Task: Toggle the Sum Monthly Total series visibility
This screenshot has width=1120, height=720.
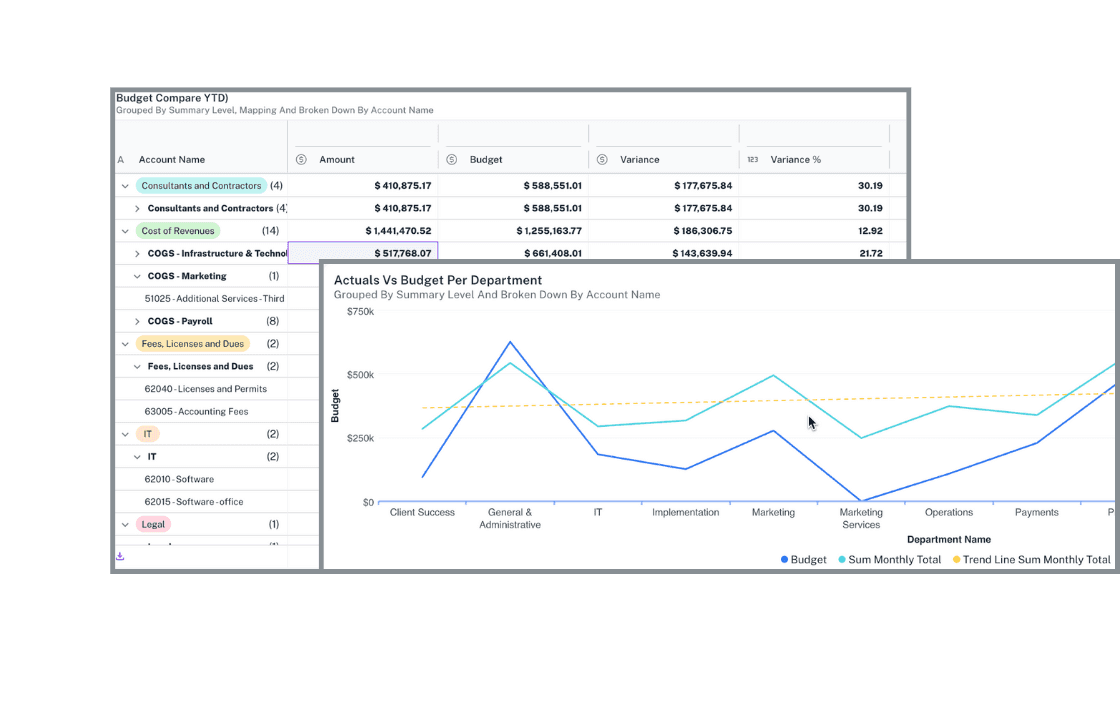Action: (889, 559)
